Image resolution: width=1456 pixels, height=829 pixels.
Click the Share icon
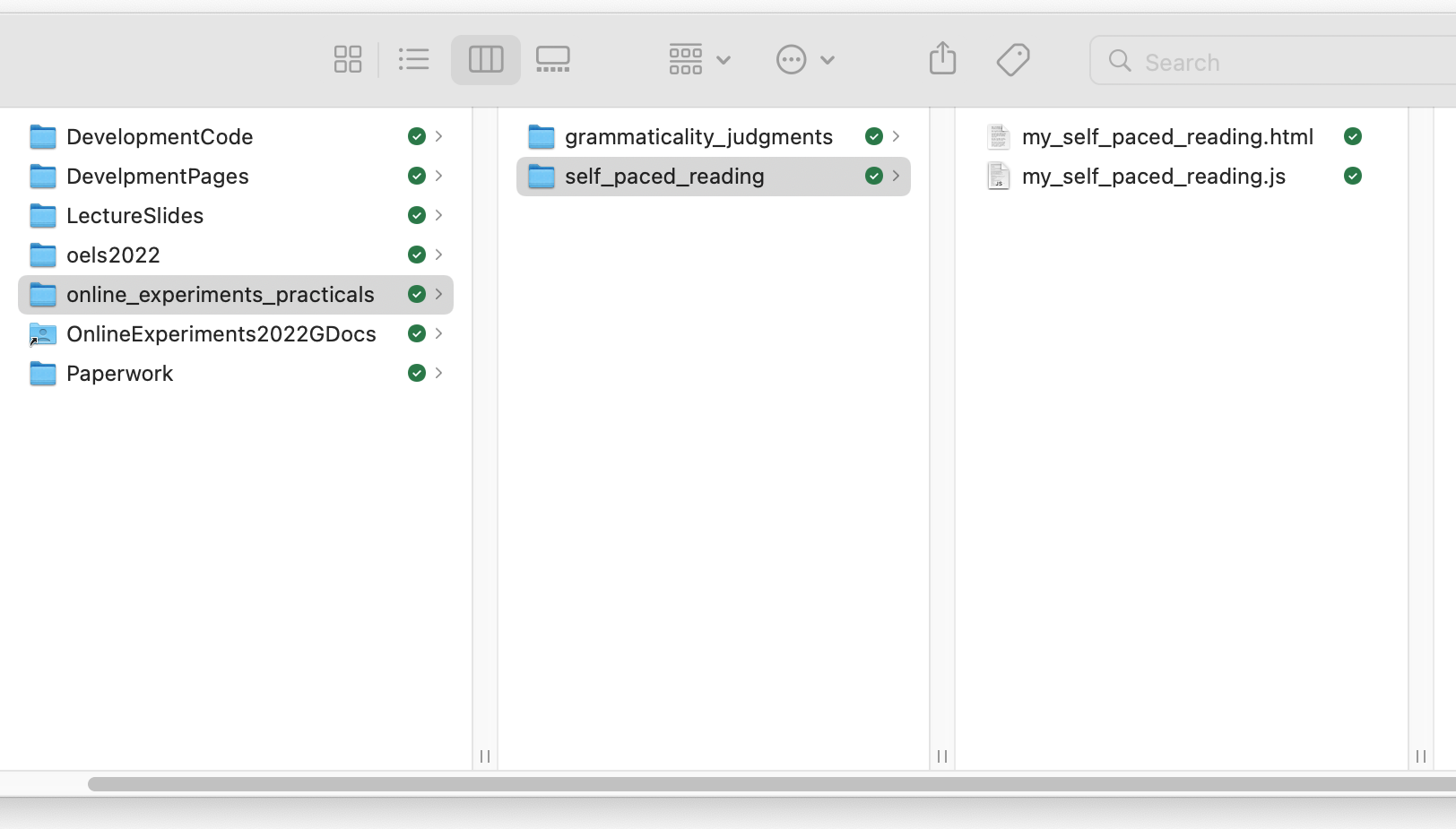[942, 59]
